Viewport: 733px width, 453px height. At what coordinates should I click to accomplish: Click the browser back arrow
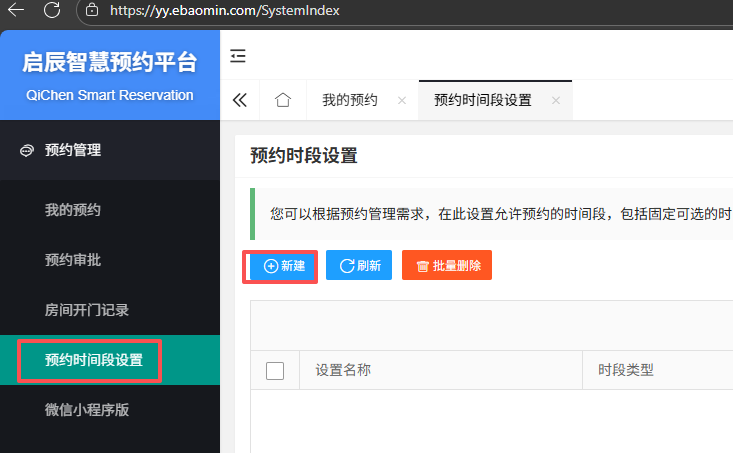15,11
